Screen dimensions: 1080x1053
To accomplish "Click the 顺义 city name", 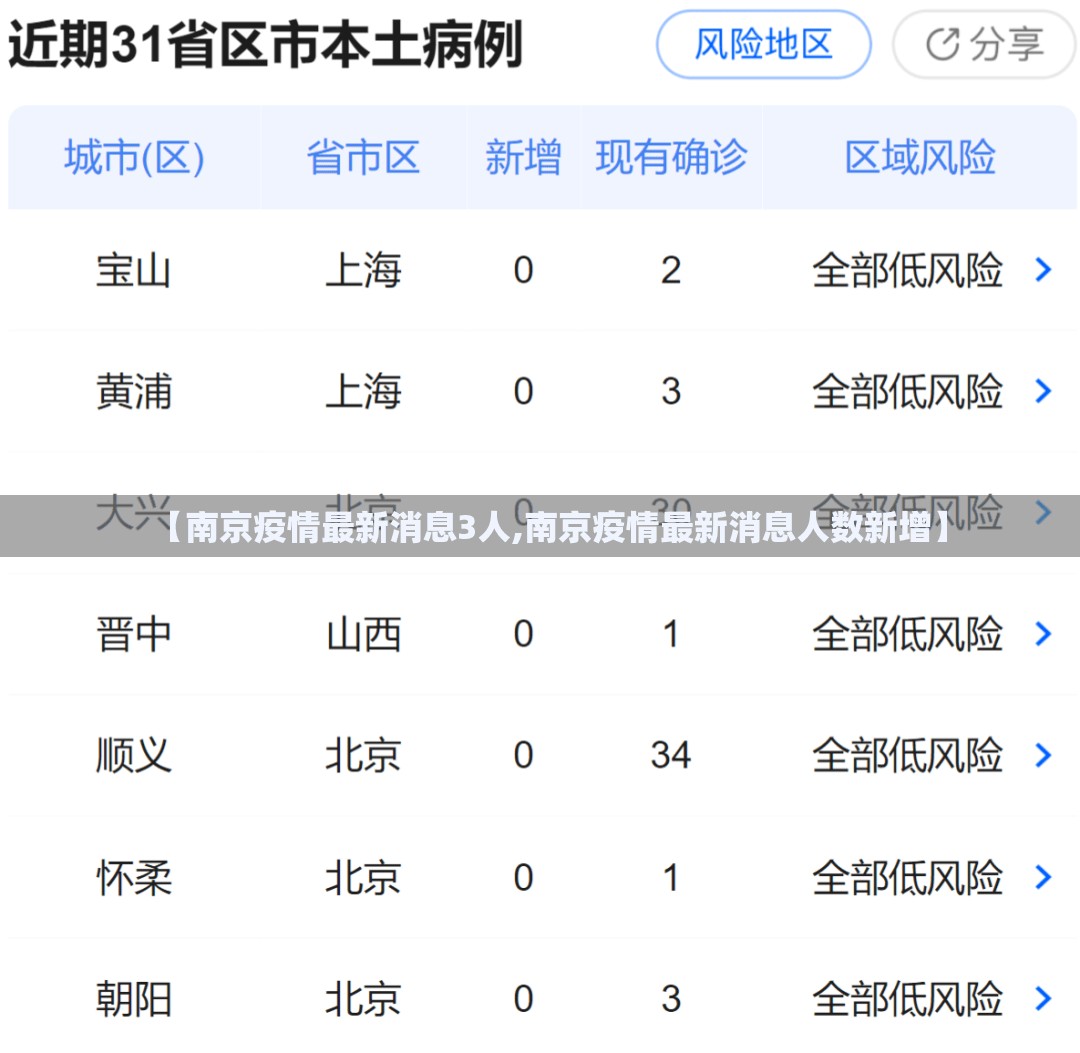I will coord(134,755).
